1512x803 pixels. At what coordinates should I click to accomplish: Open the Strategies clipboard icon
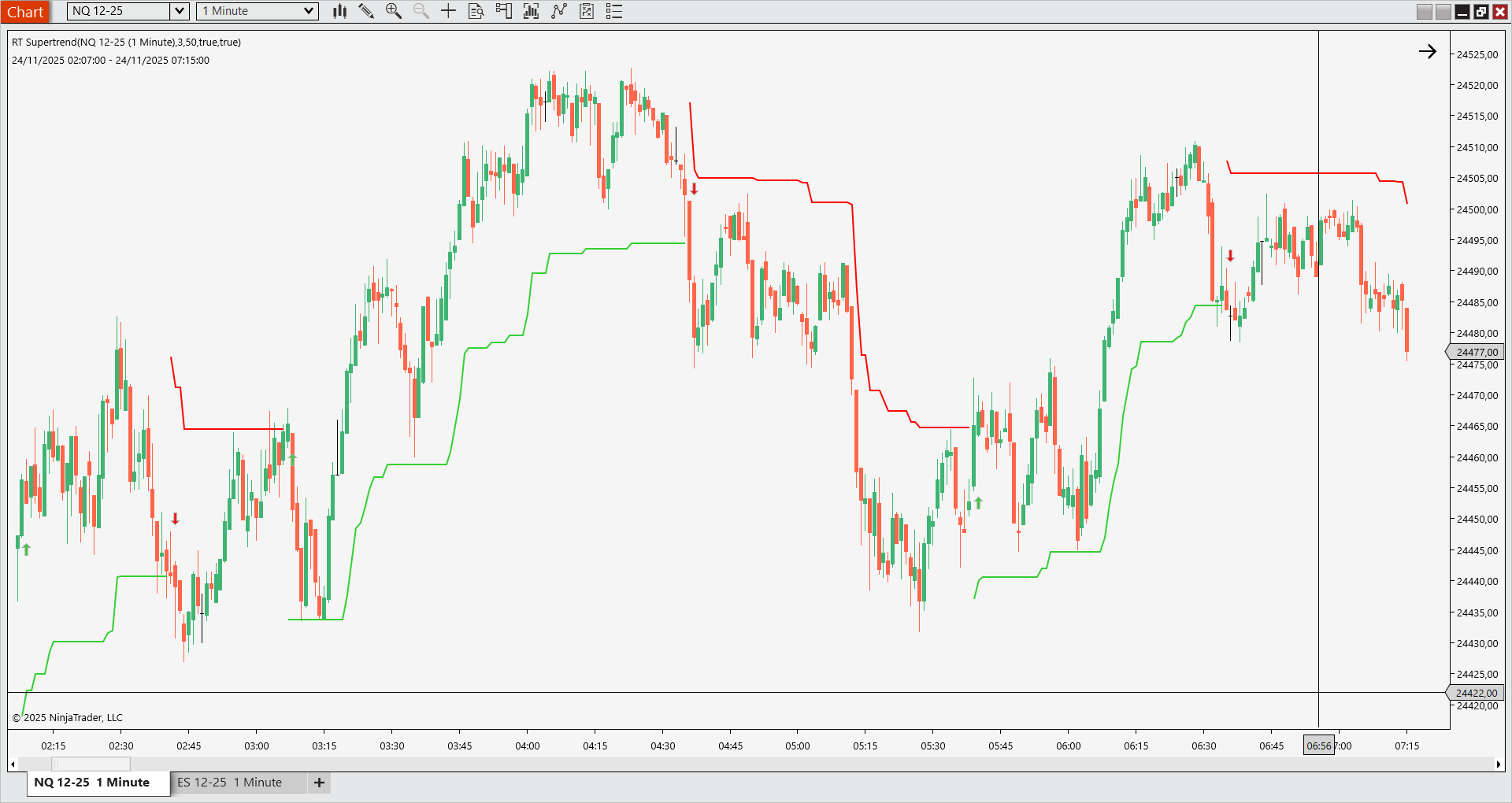tap(587, 11)
